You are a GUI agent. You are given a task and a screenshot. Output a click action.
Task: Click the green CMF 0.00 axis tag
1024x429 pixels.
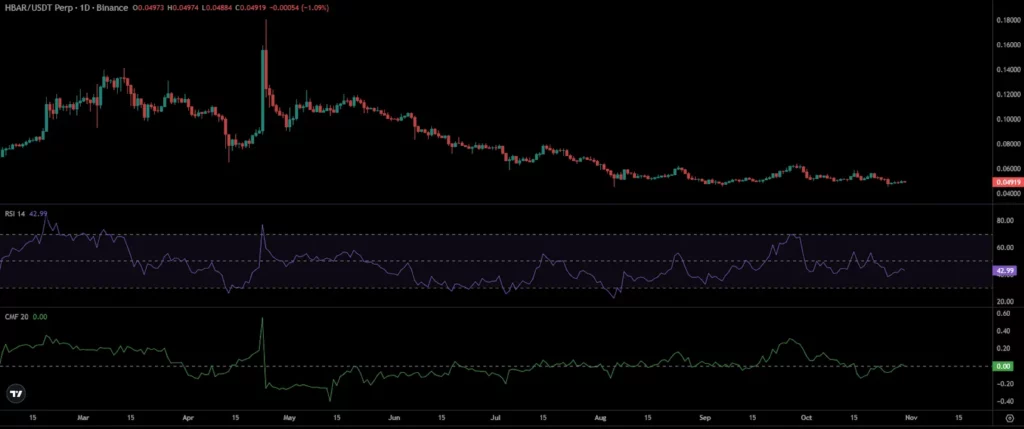point(1002,366)
